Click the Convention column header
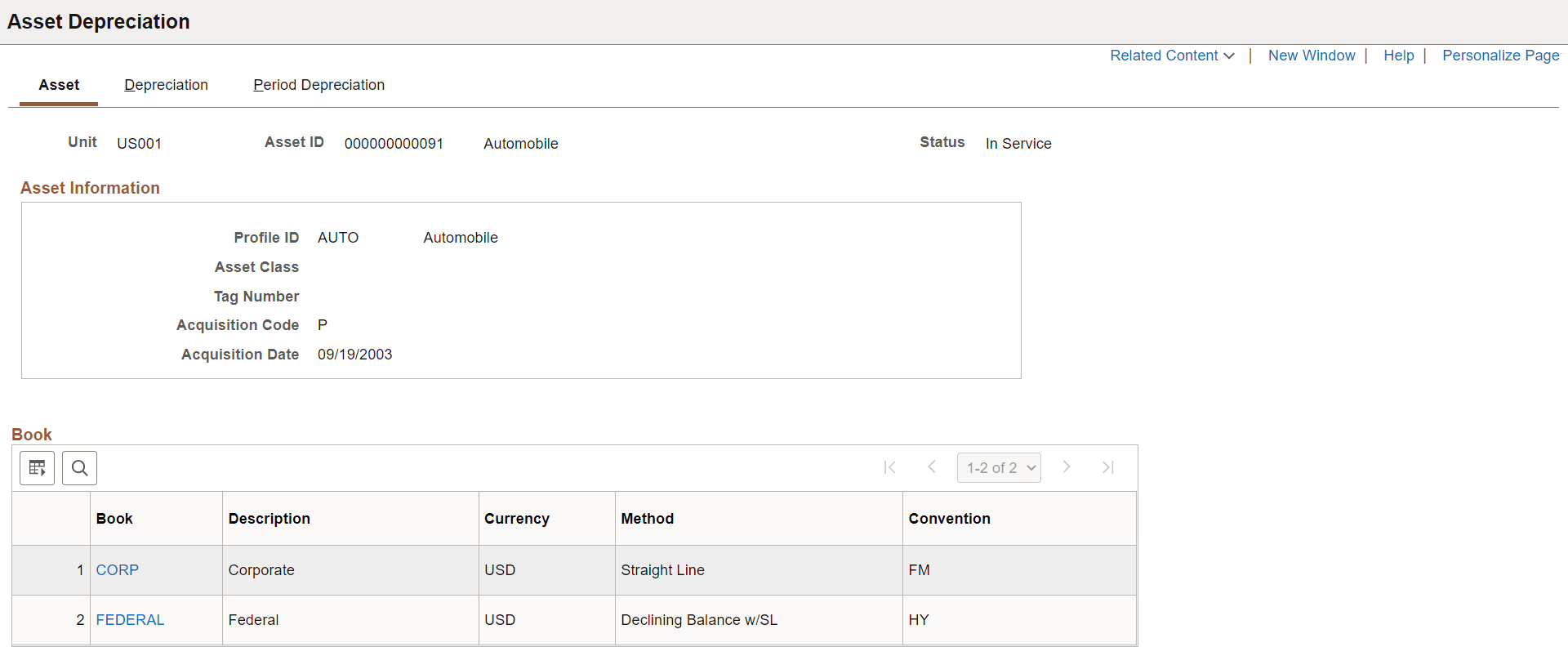Viewport: 1568px width, 656px height. pyautogui.click(x=949, y=519)
